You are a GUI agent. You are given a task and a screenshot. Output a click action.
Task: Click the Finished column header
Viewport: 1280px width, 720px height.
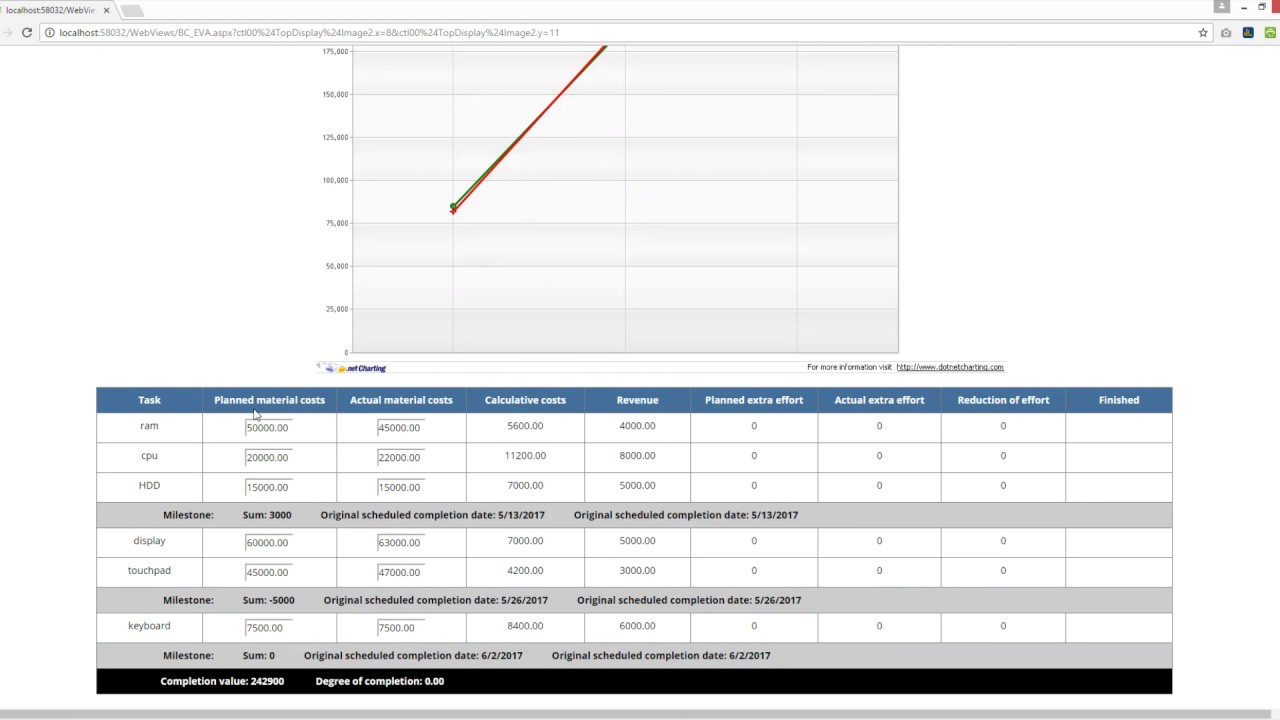[1118, 400]
